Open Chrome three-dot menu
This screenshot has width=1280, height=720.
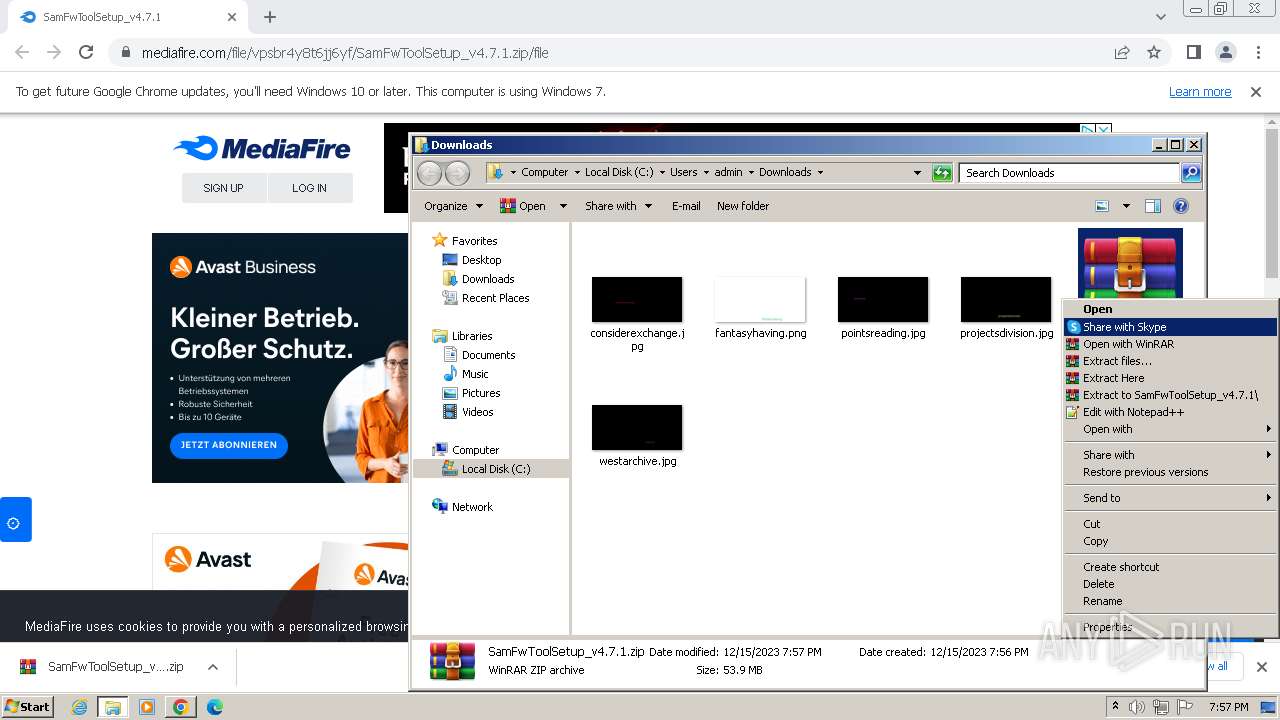click(x=1257, y=52)
